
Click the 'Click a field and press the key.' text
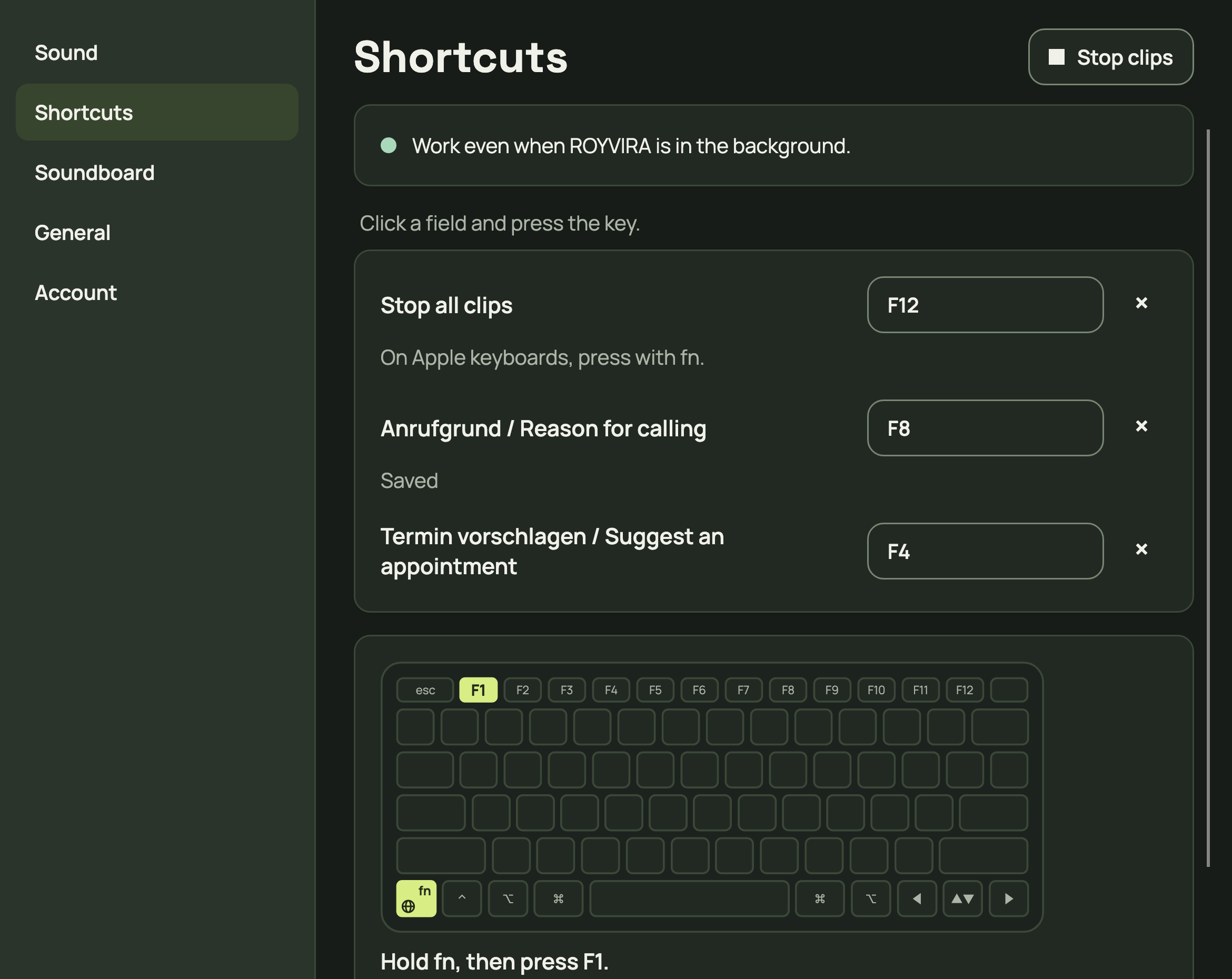500,223
